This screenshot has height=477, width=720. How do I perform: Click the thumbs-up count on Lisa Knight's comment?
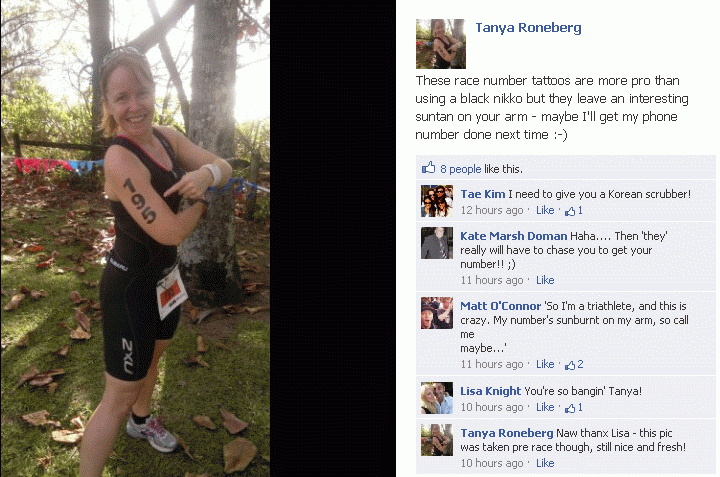click(574, 408)
